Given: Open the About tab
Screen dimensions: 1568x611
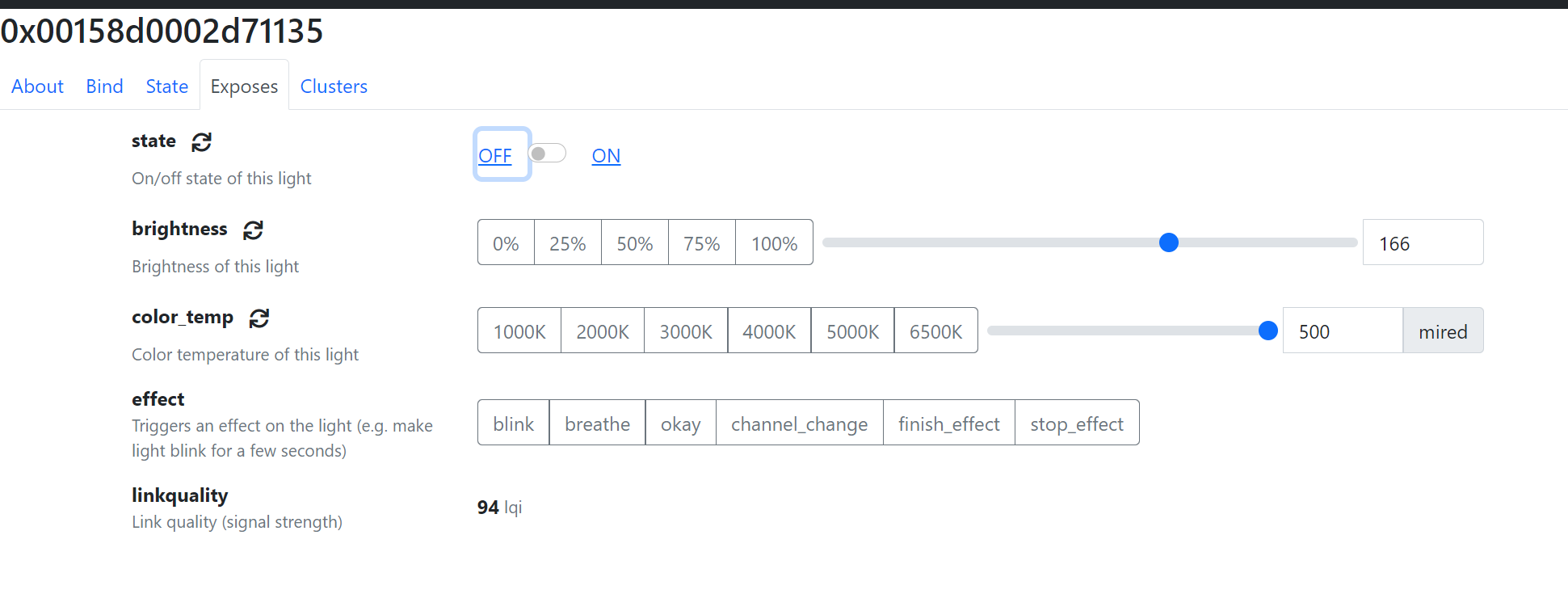Looking at the screenshot, I should tap(37, 86).
